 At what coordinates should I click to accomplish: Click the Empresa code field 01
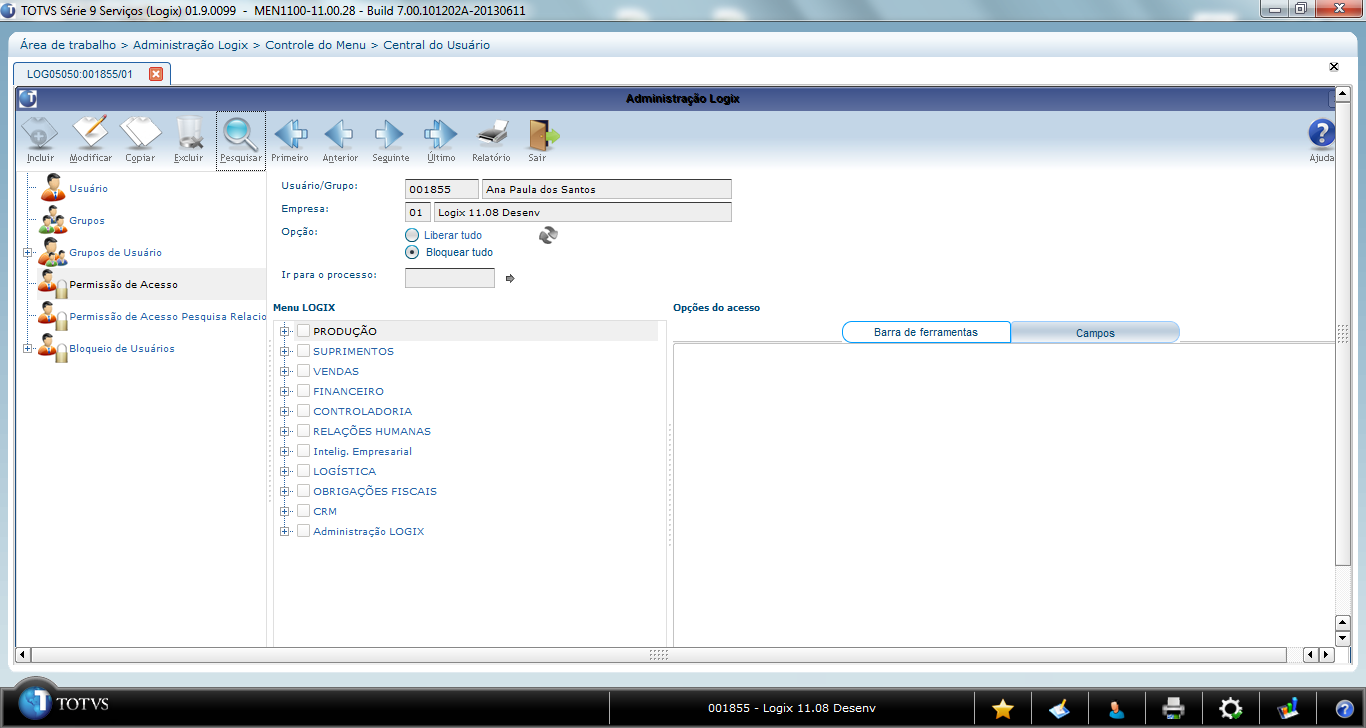coord(418,212)
